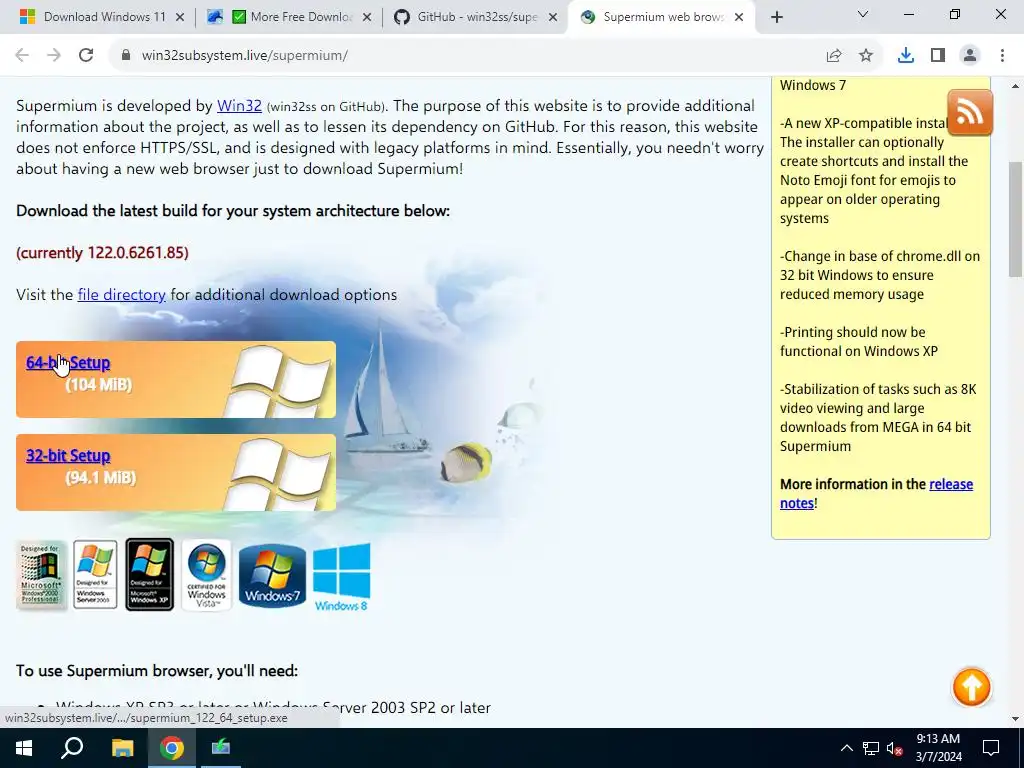The height and width of the screenshot is (768, 1024).
Task: Switch to the GitHub win32ss tab
Action: (x=475, y=17)
